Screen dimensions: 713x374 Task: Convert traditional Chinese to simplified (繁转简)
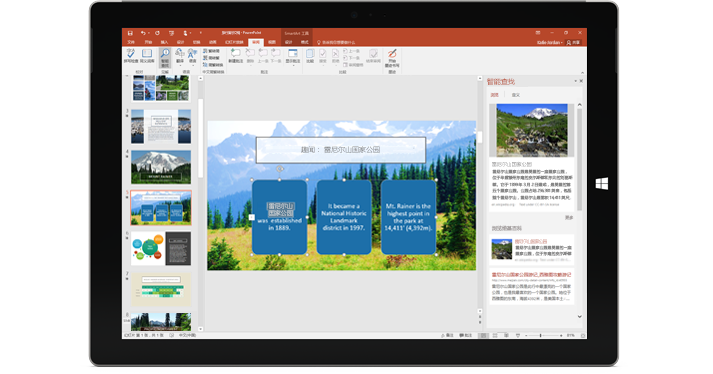tap(212, 51)
